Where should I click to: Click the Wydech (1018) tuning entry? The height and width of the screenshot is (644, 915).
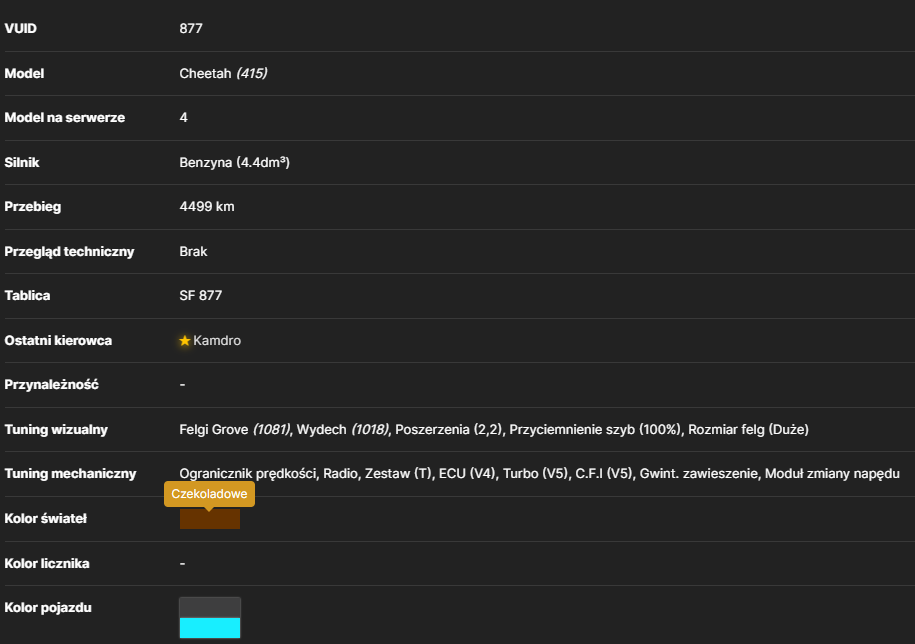[343, 429]
